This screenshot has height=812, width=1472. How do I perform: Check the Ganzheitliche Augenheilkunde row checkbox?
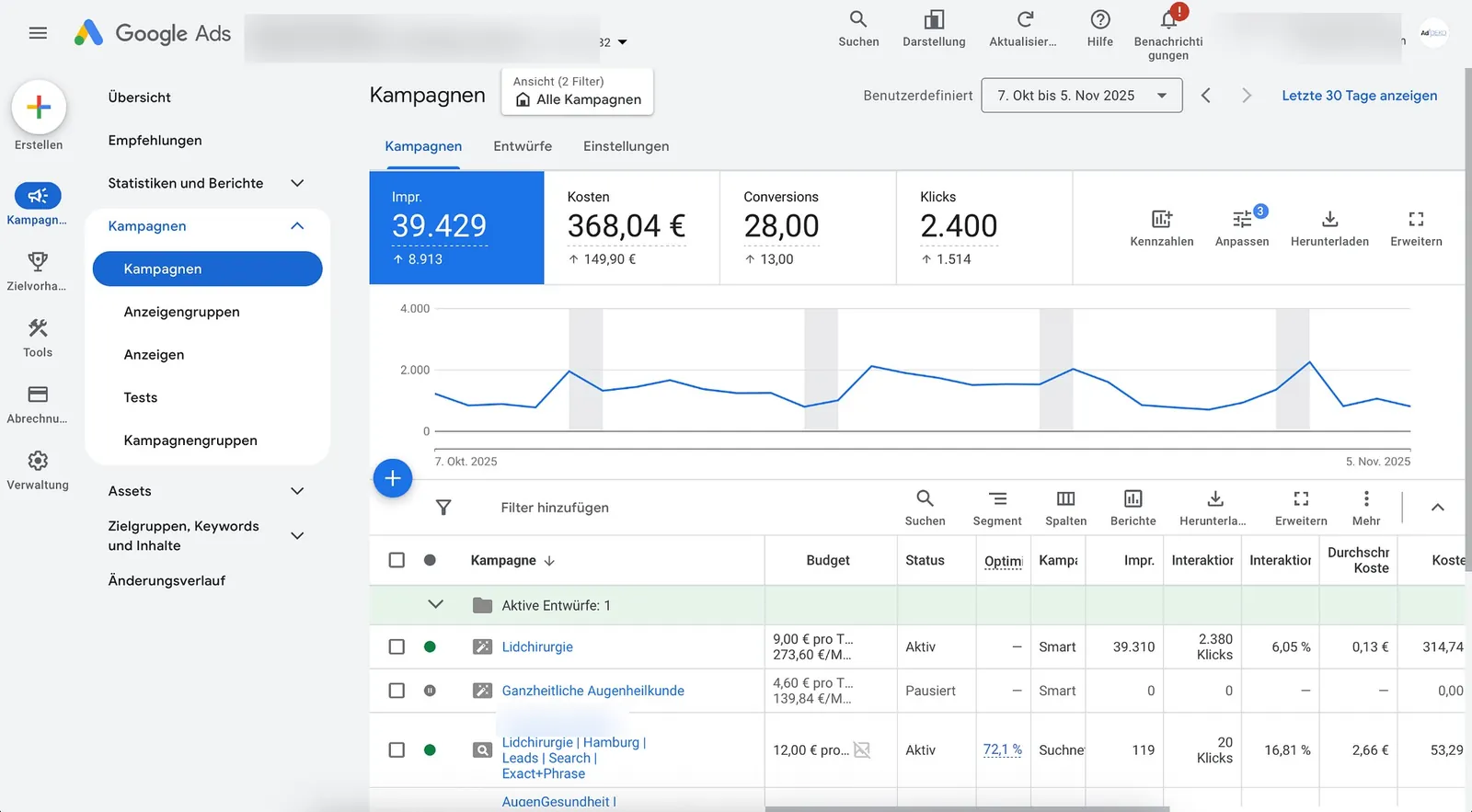(397, 691)
